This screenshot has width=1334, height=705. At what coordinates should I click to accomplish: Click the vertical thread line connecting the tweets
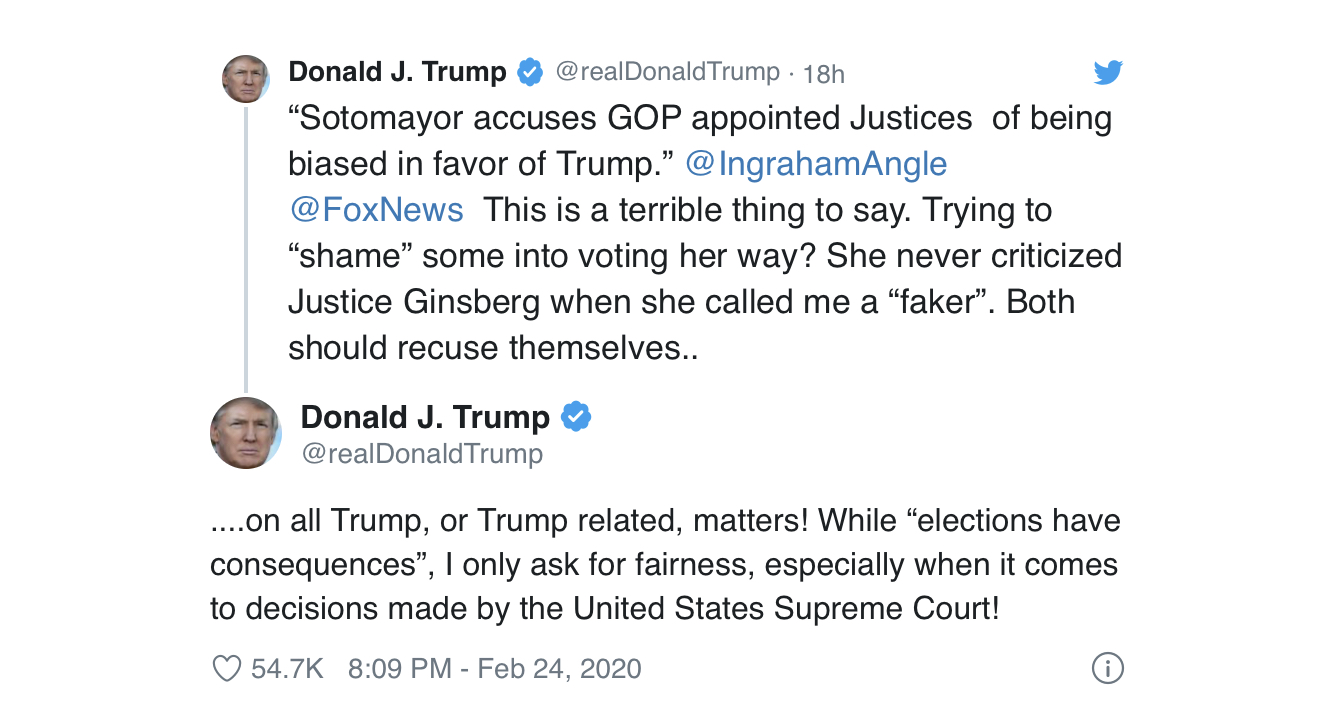point(245,249)
